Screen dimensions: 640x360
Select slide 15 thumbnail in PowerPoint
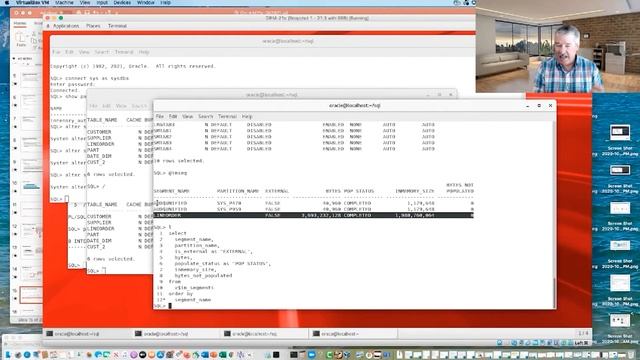pyautogui.click(x=31, y=294)
